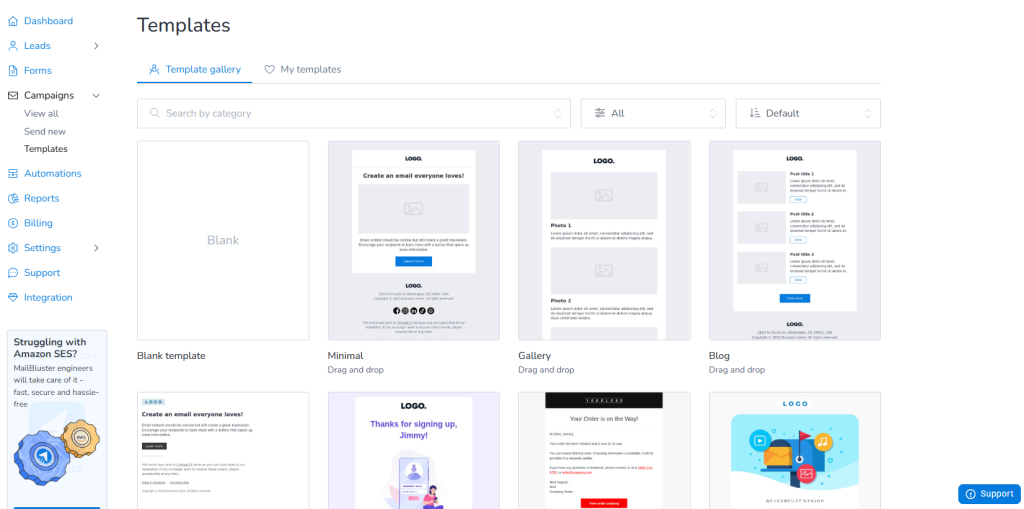Click the Dashboard home icon
Screen dimensions: 1024x509
tap(12, 21)
